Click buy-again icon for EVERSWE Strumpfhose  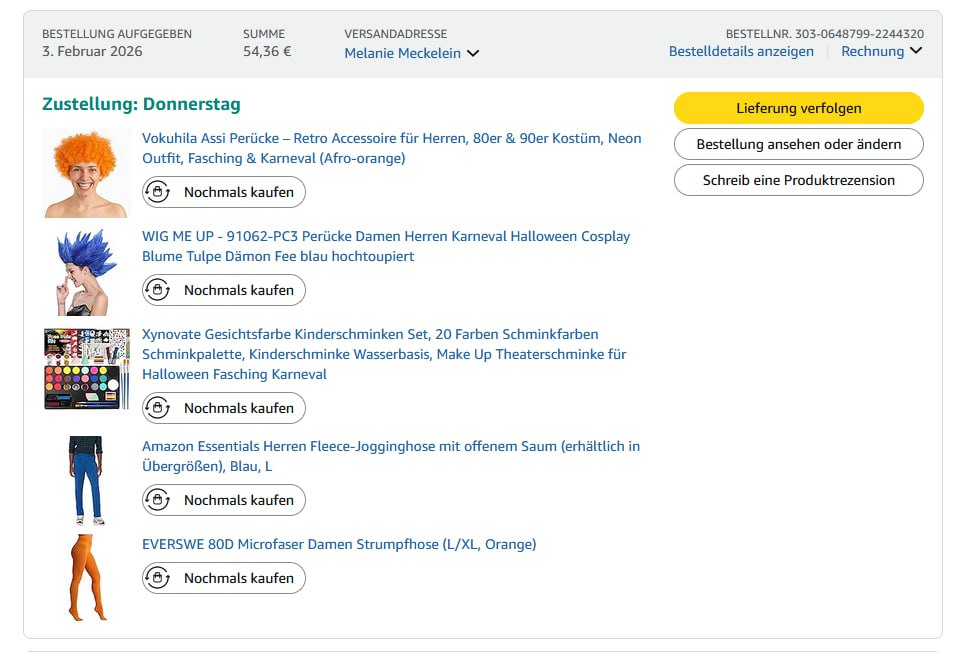pos(158,578)
